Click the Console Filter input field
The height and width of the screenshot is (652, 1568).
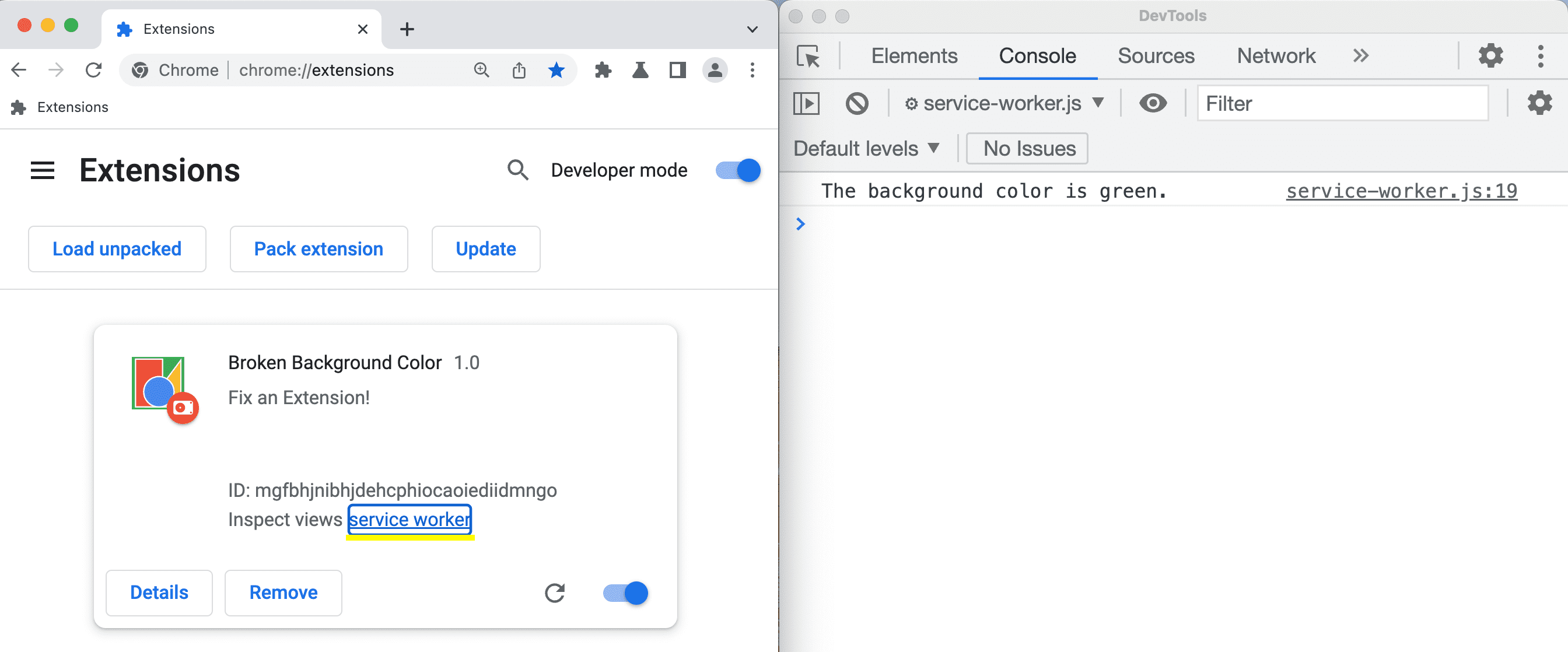click(1343, 103)
